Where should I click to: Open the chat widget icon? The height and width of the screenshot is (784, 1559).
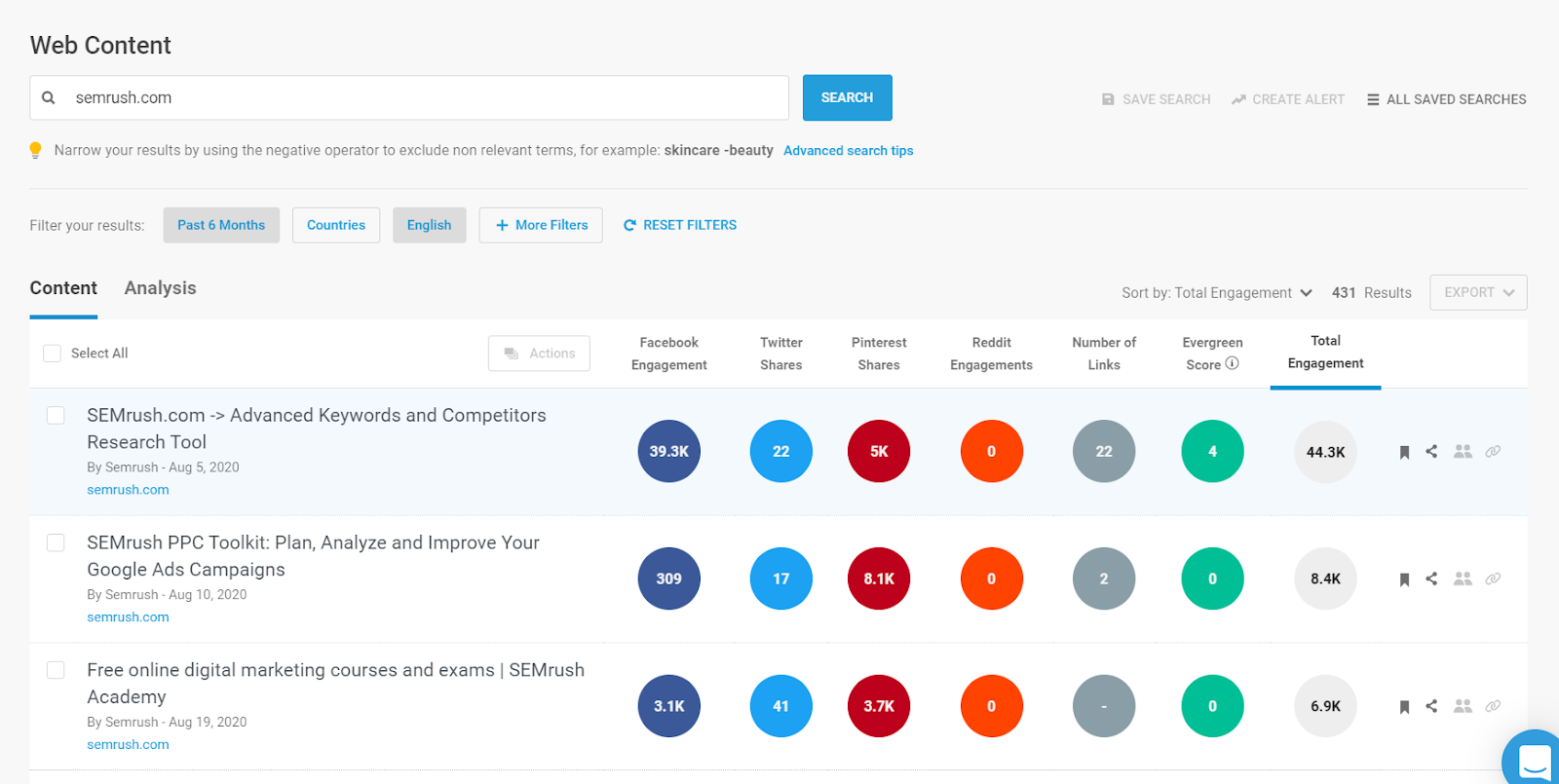point(1534,761)
